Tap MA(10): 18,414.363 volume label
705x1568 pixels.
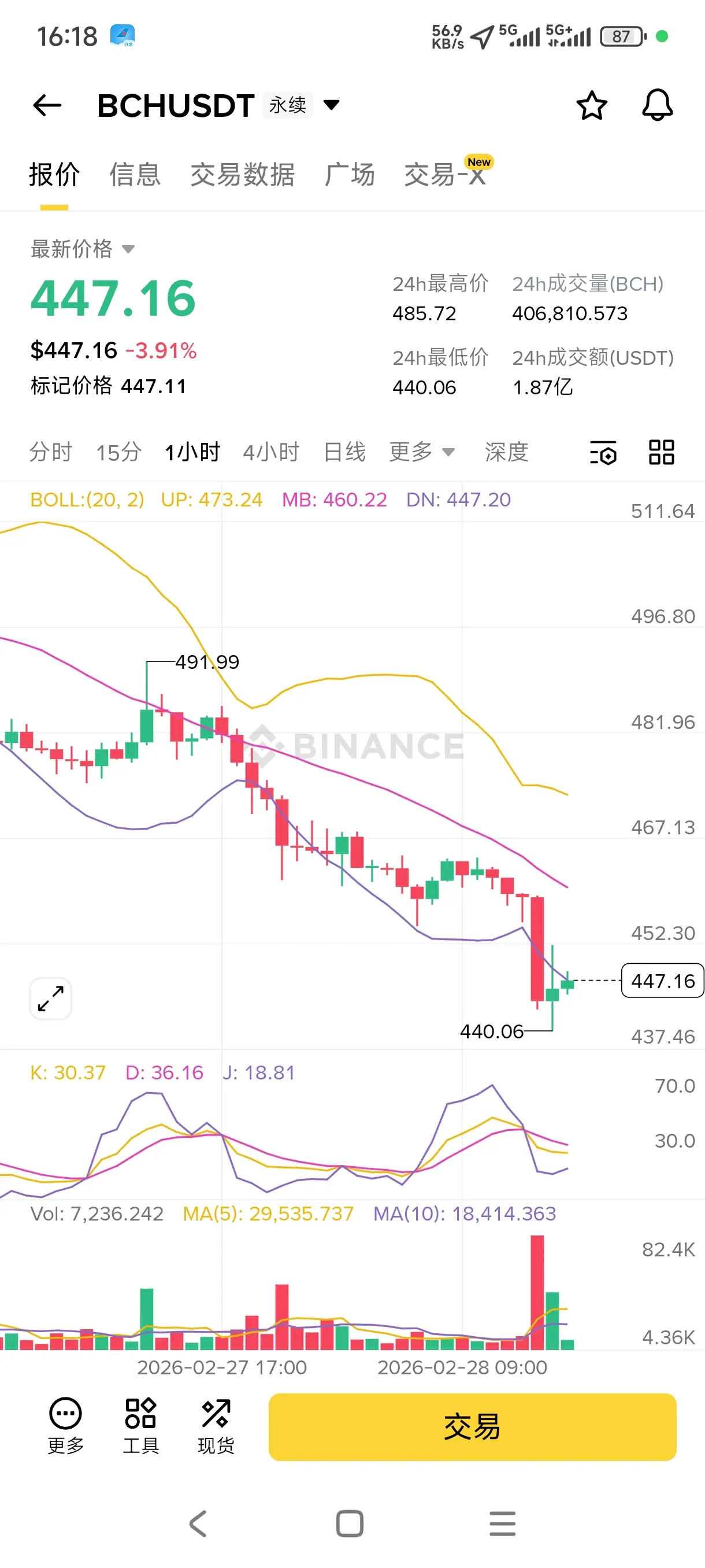465,1214
